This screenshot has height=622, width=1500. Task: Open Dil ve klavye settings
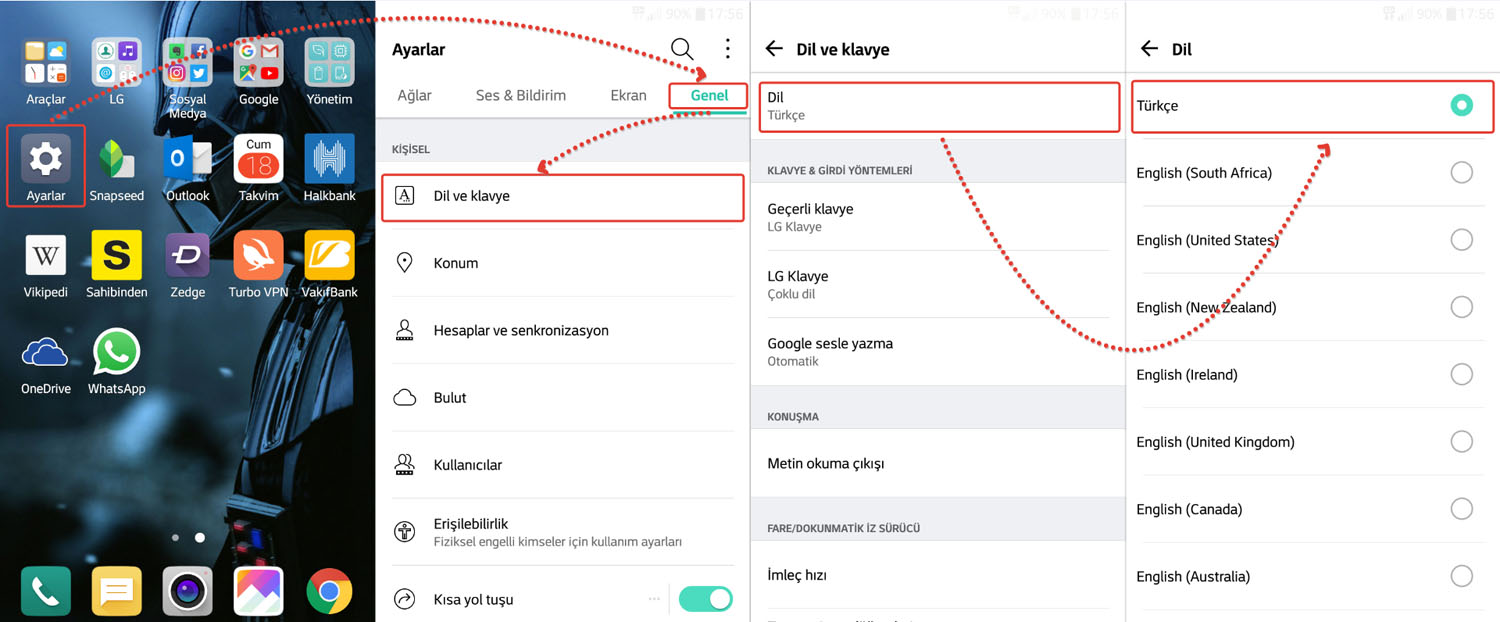click(x=562, y=196)
